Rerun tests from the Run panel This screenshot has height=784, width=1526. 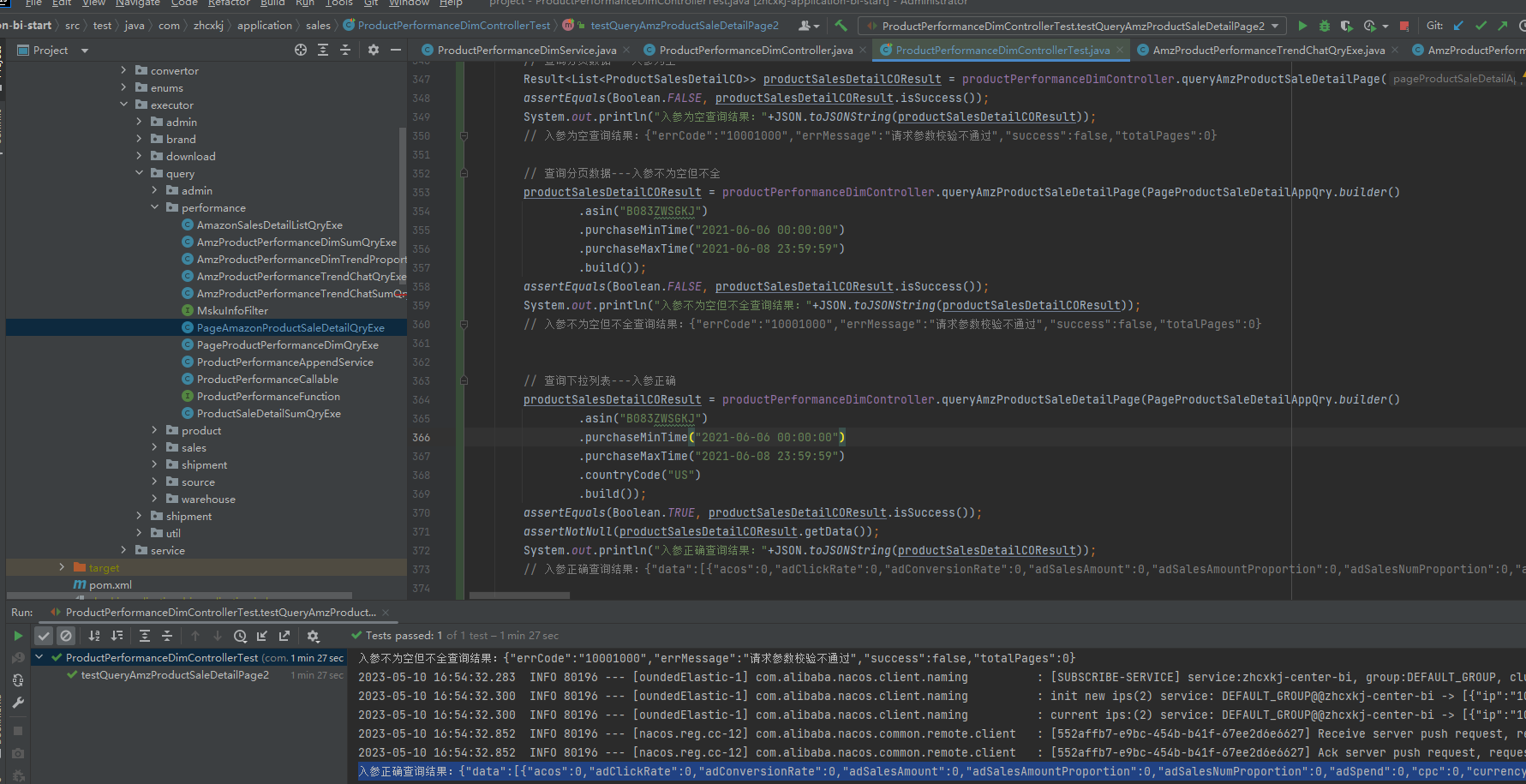tap(18, 636)
